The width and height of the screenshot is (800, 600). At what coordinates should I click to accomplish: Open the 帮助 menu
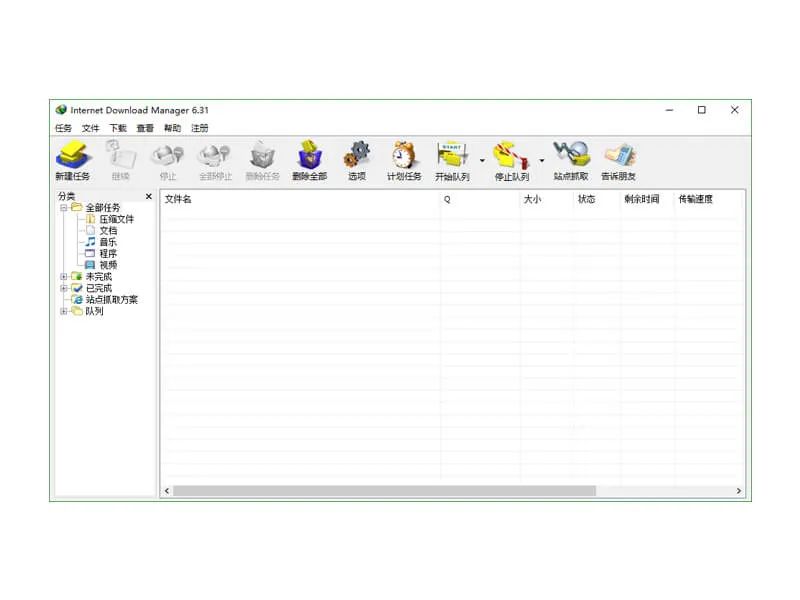click(172, 128)
